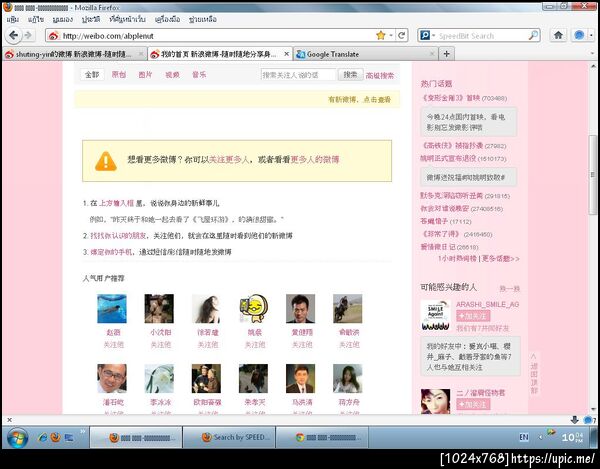
Task: Select the 全部 filter tab
Action: click(x=92, y=75)
